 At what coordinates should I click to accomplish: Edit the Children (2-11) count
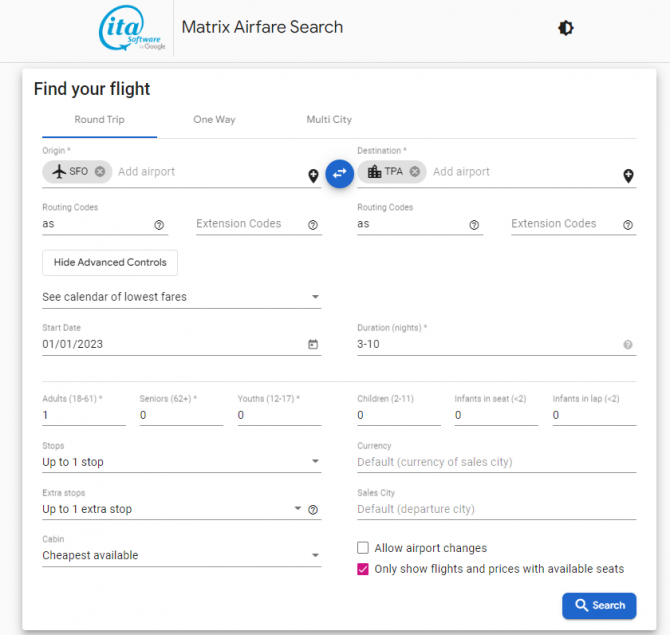pyautogui.click(x=399, y=415)
